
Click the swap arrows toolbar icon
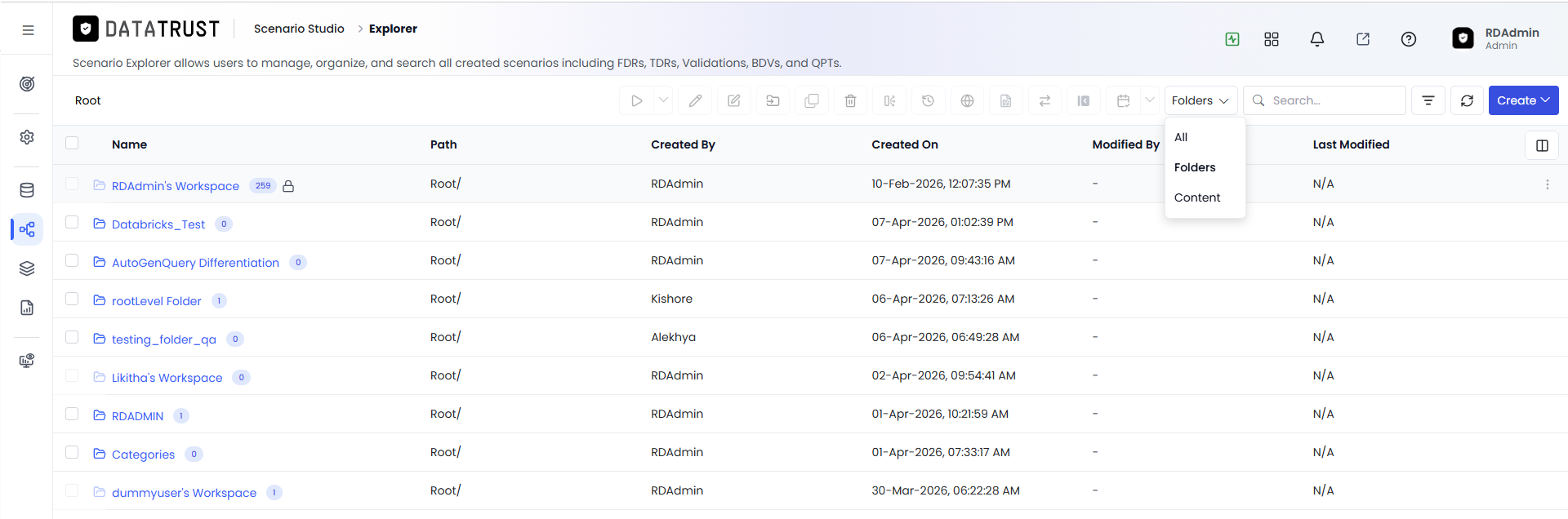pos(1045,100)
